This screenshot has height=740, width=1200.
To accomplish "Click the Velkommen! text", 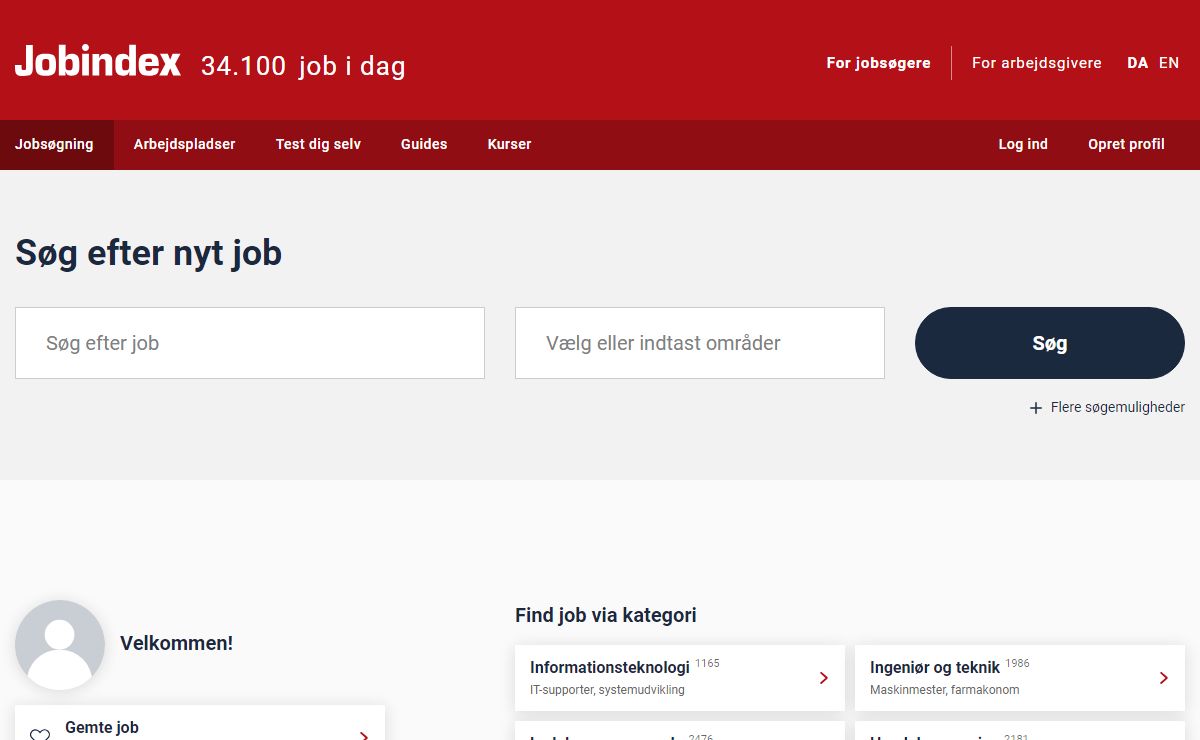I will (x=176, y=643).
